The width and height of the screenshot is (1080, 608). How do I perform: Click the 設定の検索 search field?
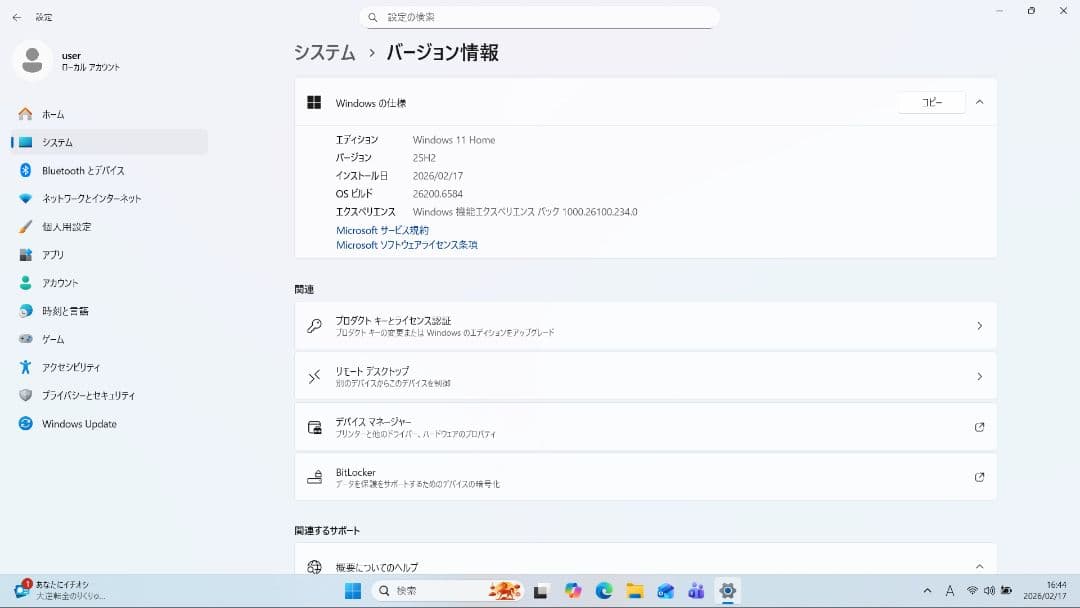[540, 16]
